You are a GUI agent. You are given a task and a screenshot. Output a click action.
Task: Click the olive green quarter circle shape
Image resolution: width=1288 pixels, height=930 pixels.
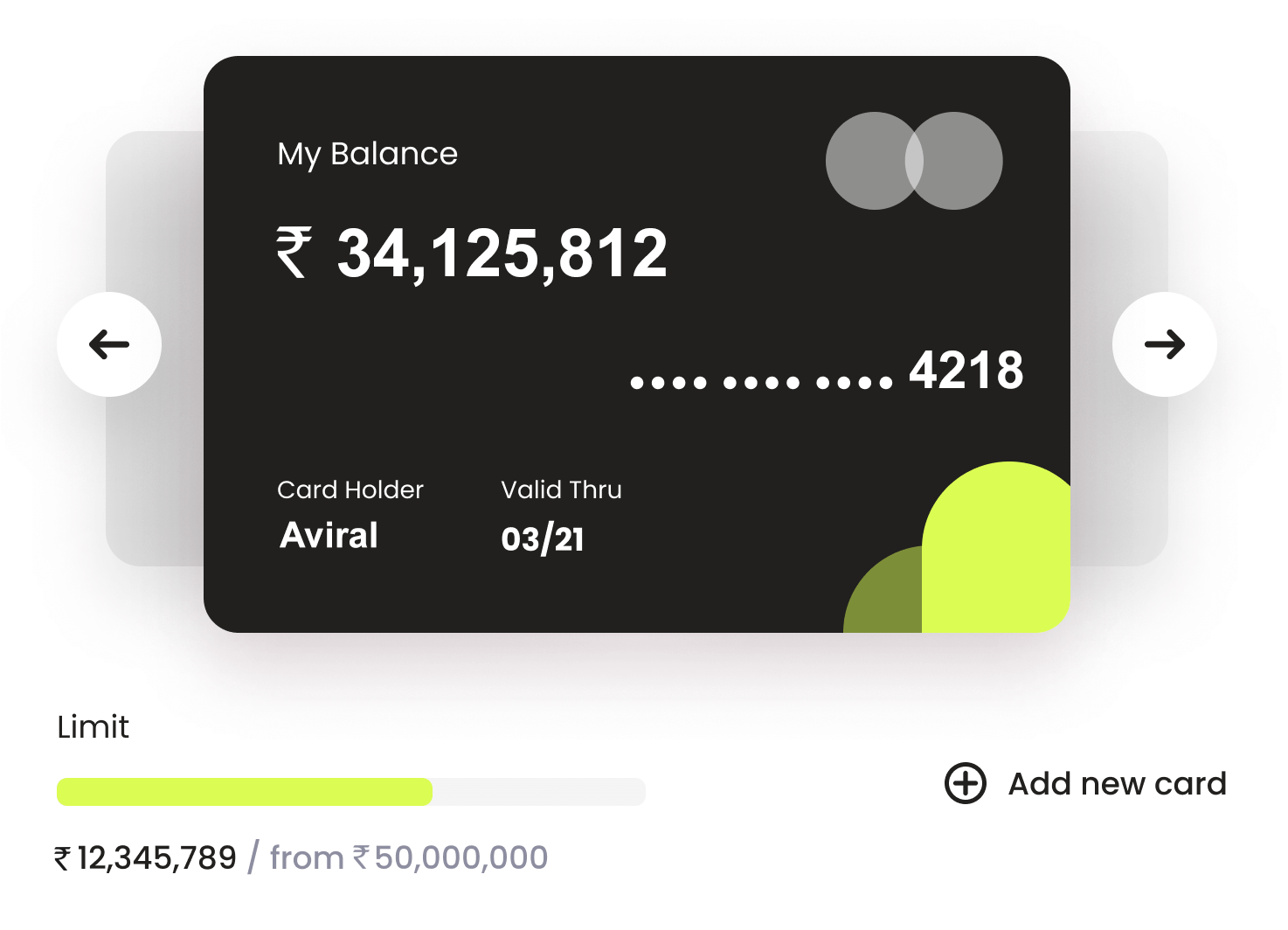click(x=883, y=590)
